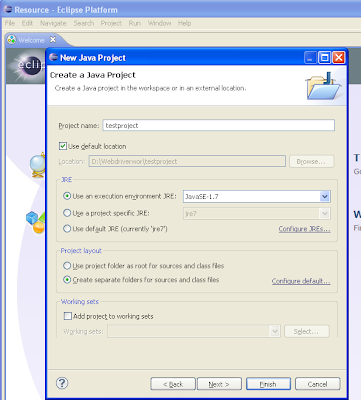This screenshot has height=400, width=361.
Task: Open the Run menu
Action: 135,23
